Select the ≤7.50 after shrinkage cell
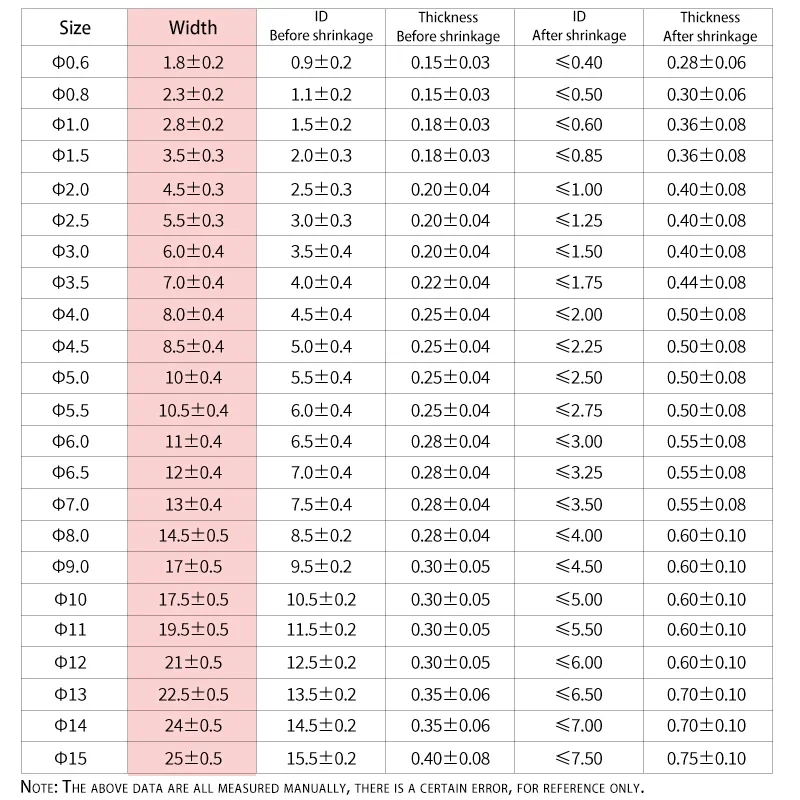This screenshot has width=800, height=800. (579, 758)
